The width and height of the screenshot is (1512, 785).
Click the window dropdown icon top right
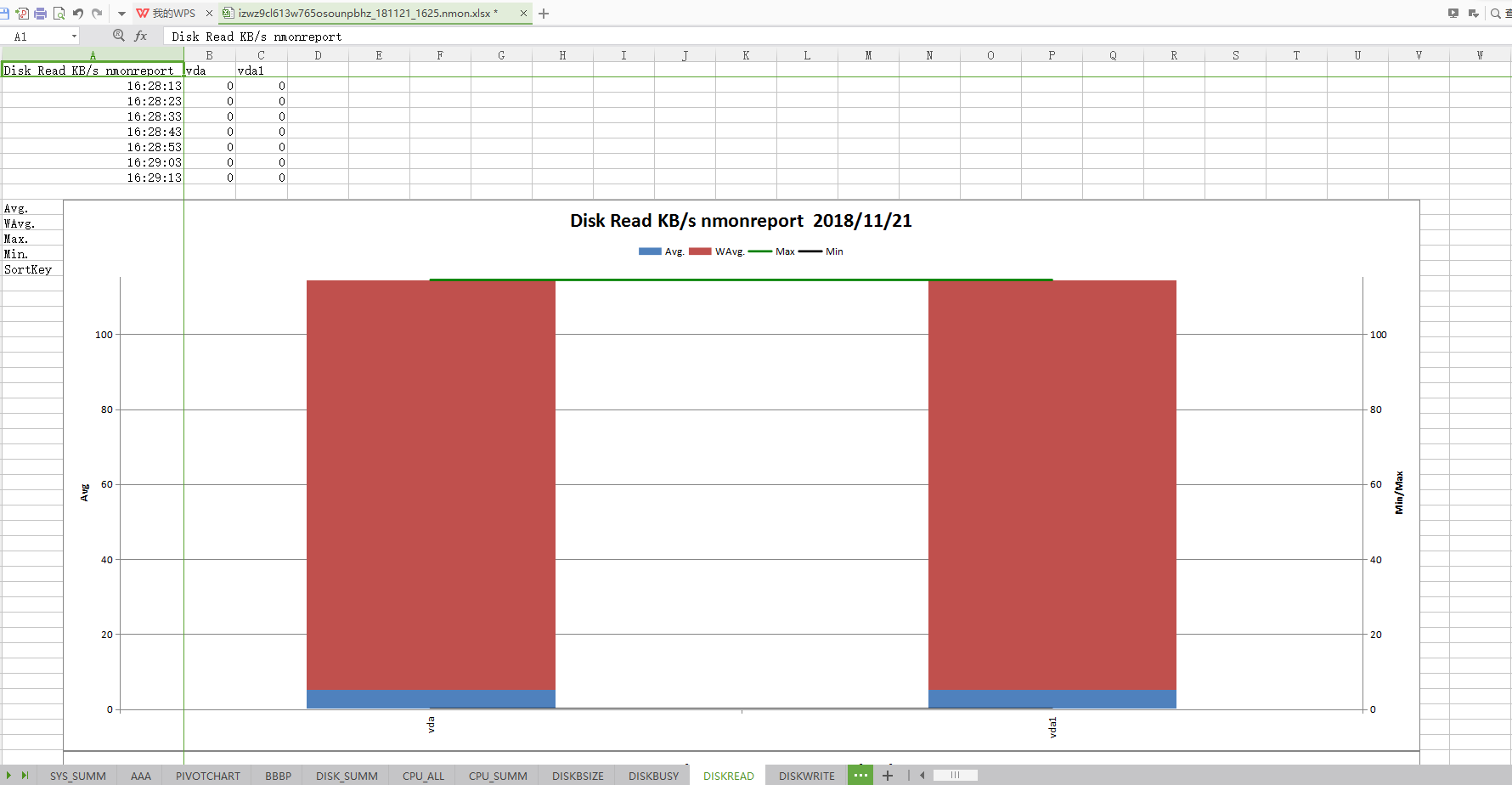pyautogui.click(x=1474, y=14)
